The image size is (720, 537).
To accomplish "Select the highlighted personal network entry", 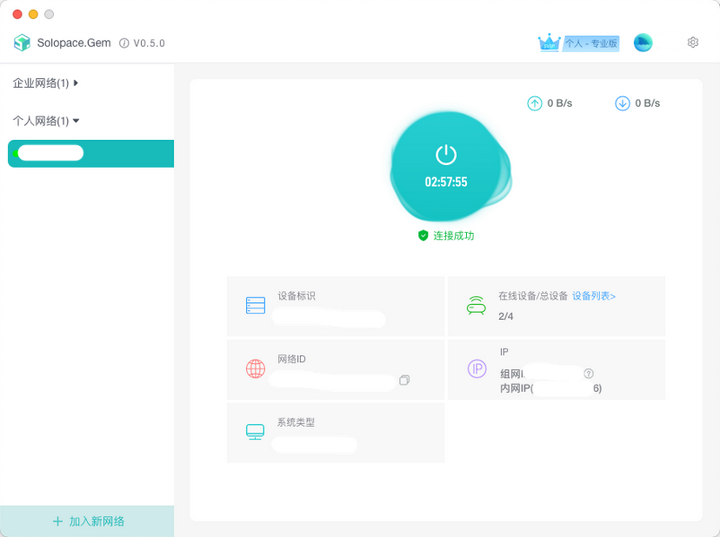I will pyautogui.click(x=91, y=153).
